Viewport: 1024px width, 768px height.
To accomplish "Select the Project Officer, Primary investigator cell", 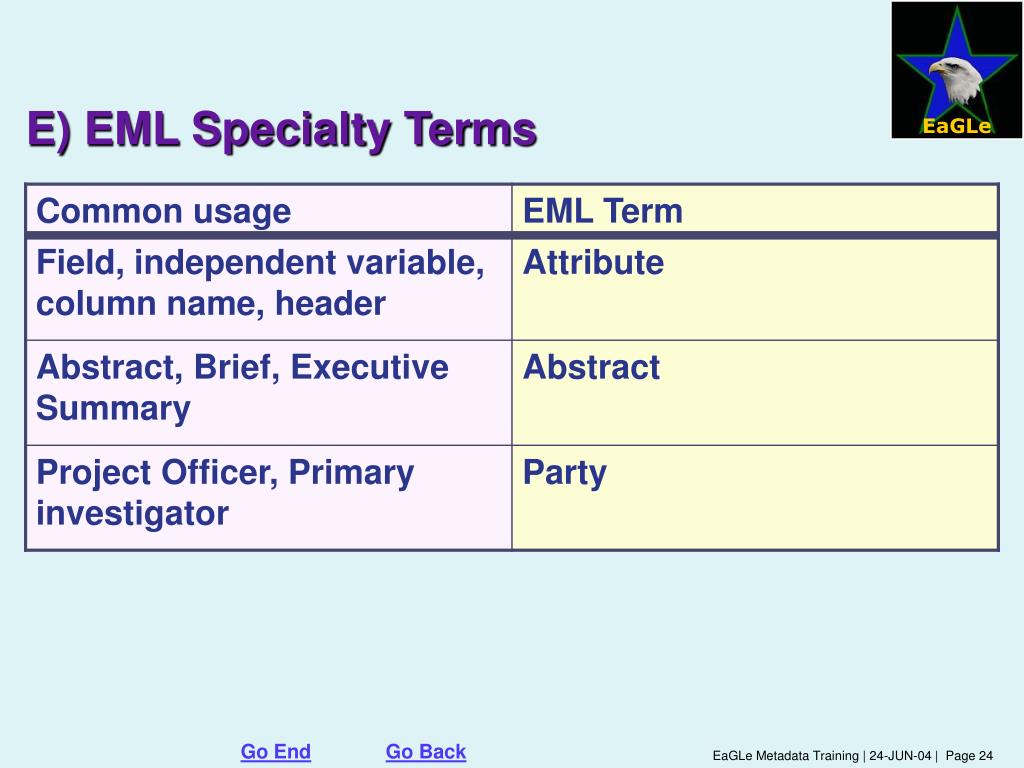I will pyautogui.click(x=268, y=498).
